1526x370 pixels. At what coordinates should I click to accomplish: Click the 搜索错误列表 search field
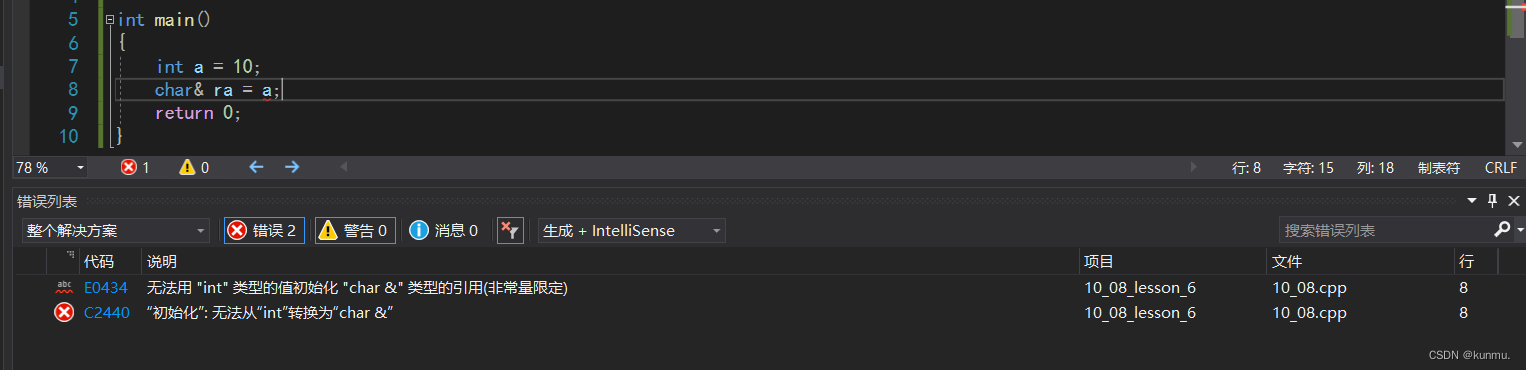click(x=1384, y=231)
